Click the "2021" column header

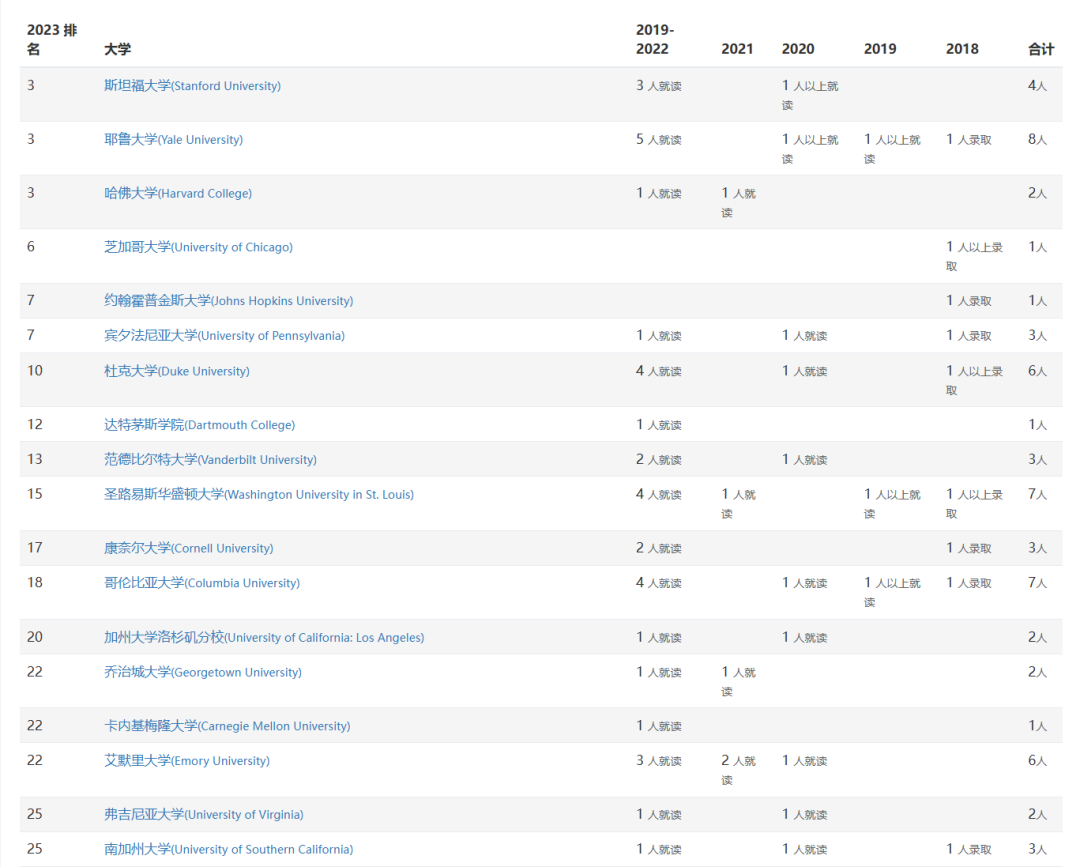click(737, 49)
